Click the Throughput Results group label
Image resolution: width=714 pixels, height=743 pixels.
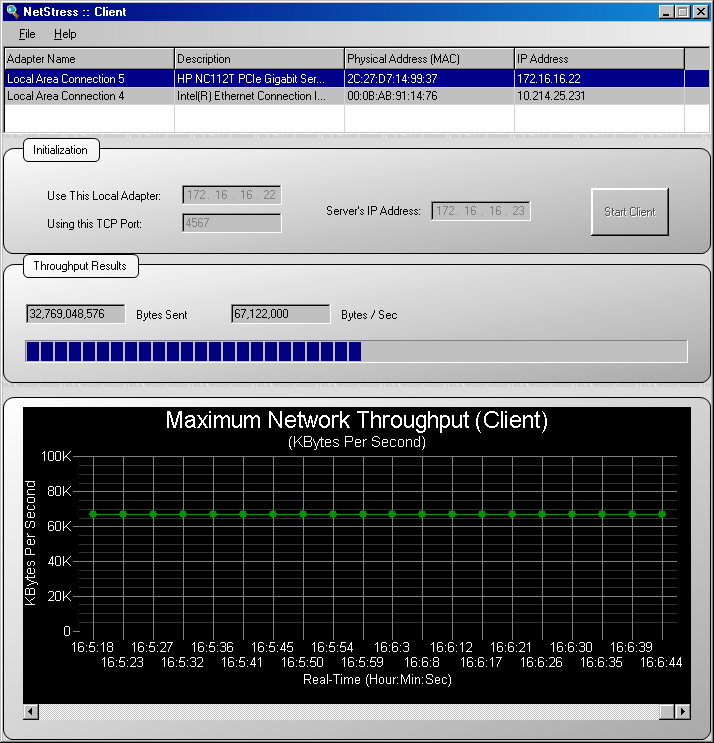tap(80, 266)
